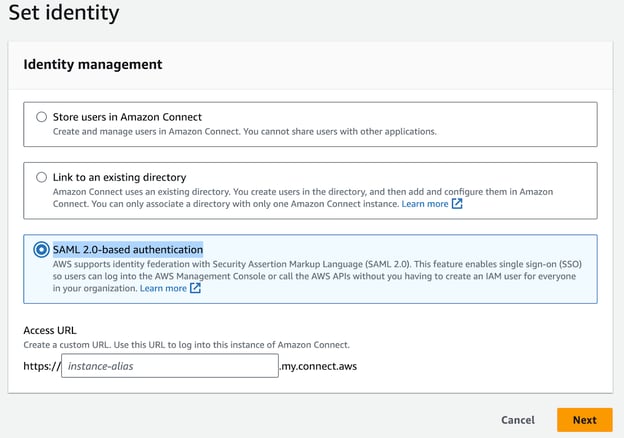
Task: Click the Access URL label
Action: click(x=50, y=331)
